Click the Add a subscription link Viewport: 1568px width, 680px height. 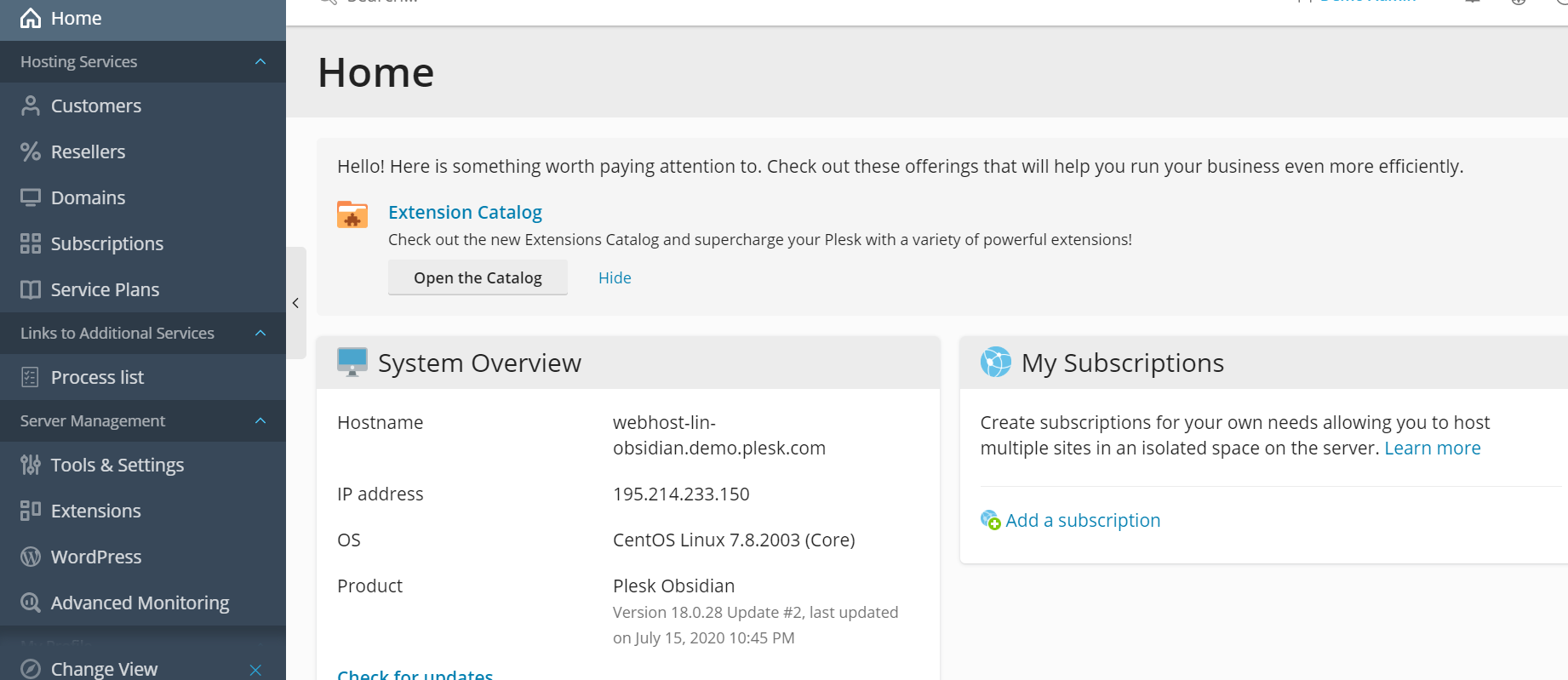[x=1083, y=520]
